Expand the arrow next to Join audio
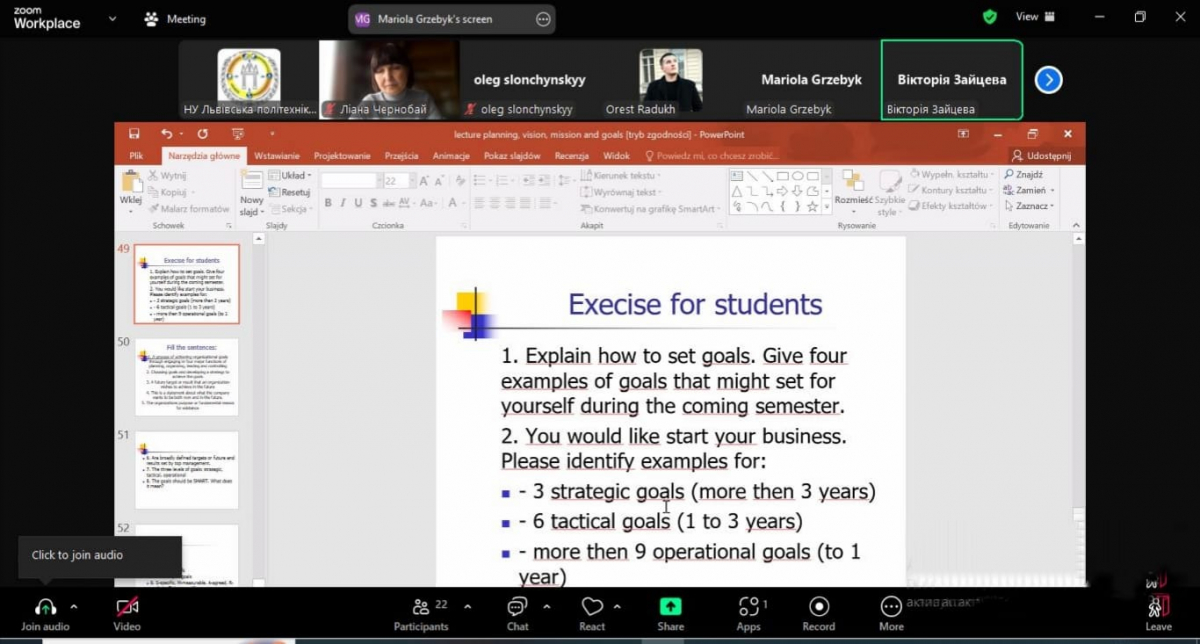Viewport: 1200px width, 644px height. point(74,606)
